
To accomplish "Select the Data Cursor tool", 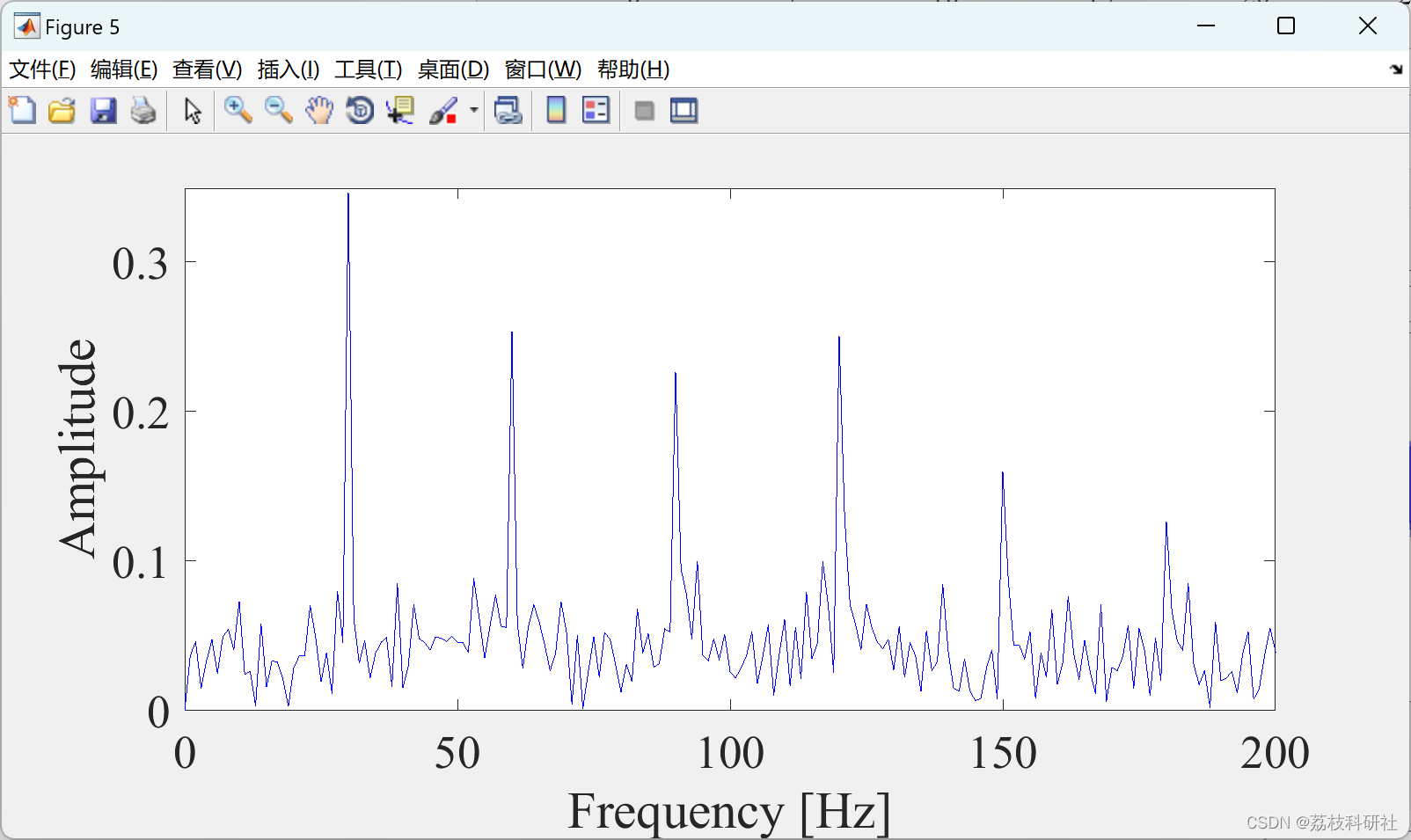I will pyautogui.click(x=400, y=111).
